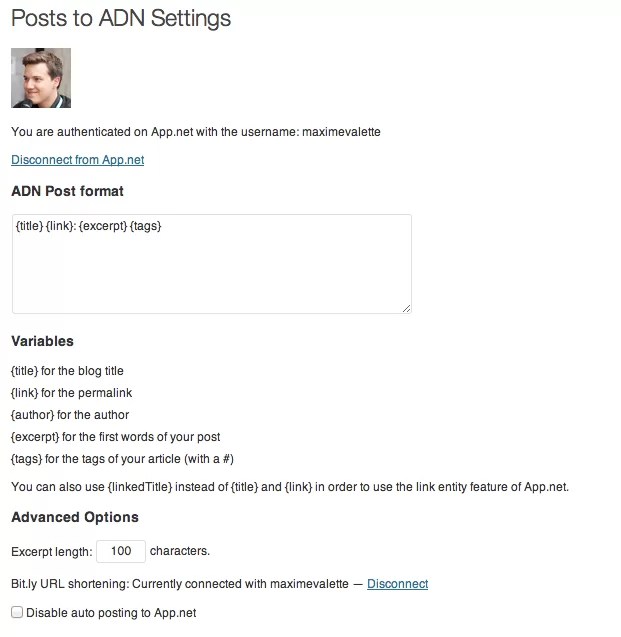Screen dimensions: 621x637
Task: Disconnect the Bit.ly URL shortening account
Action: [397, 584]
